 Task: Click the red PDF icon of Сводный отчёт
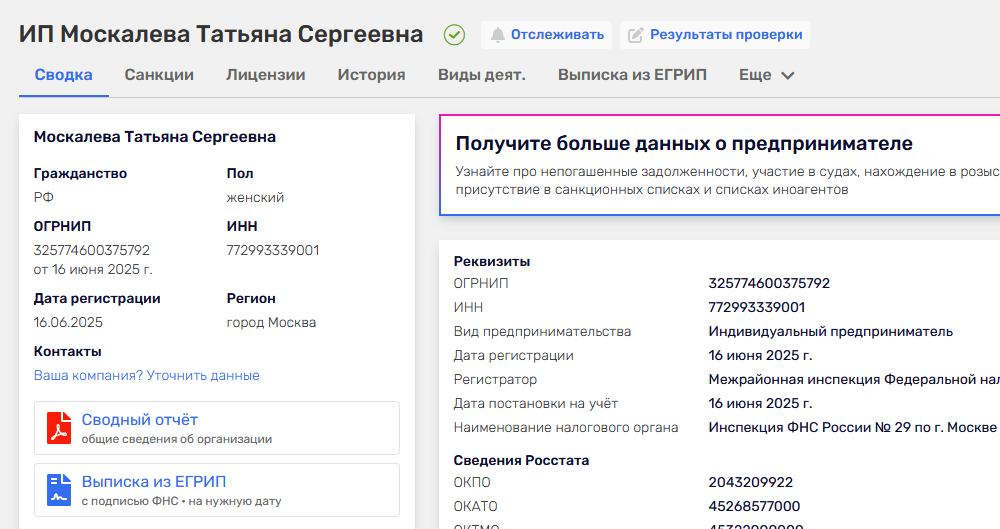click(59, 428)
